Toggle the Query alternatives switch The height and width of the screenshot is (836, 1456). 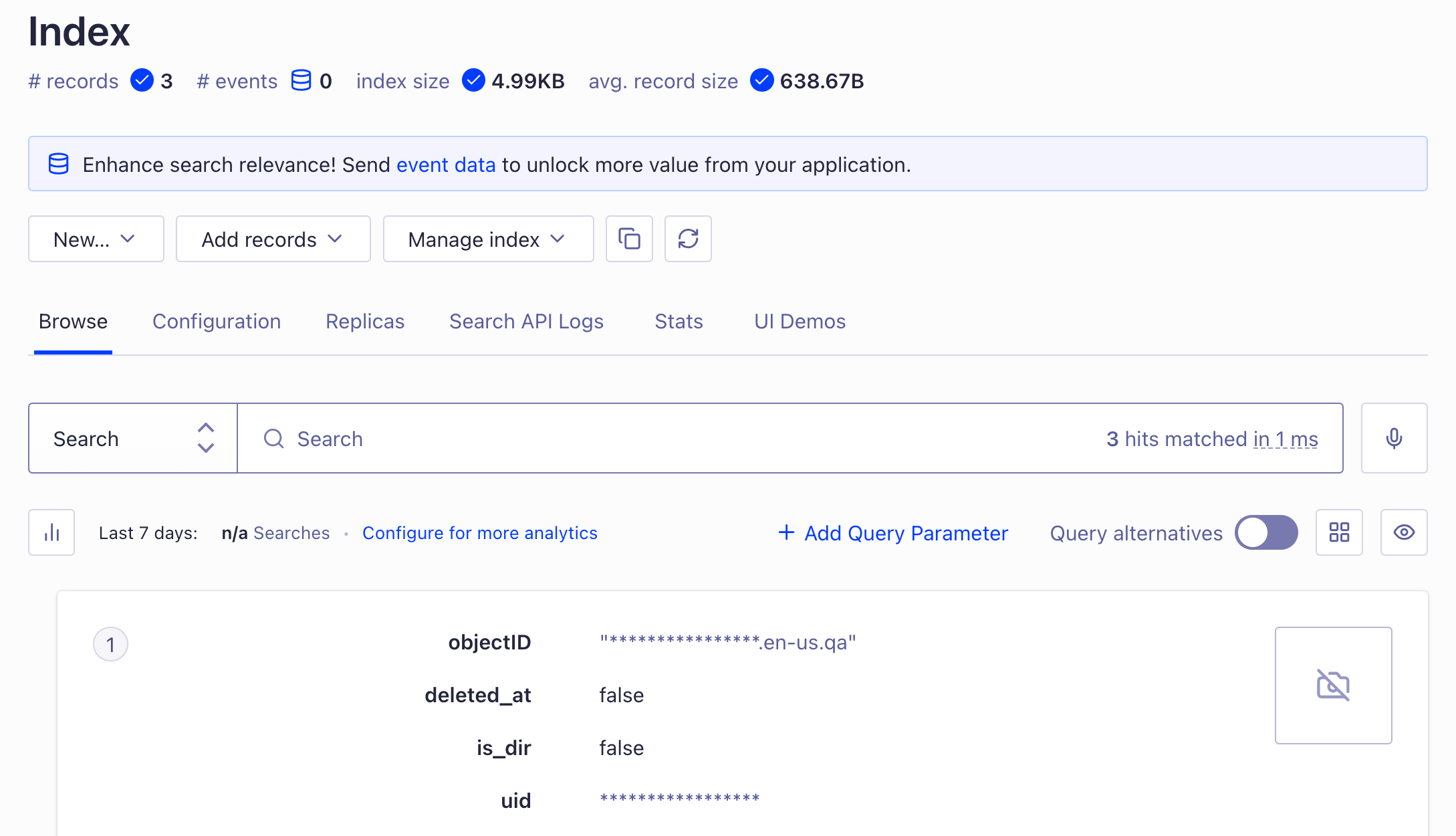coord(1265,532)
